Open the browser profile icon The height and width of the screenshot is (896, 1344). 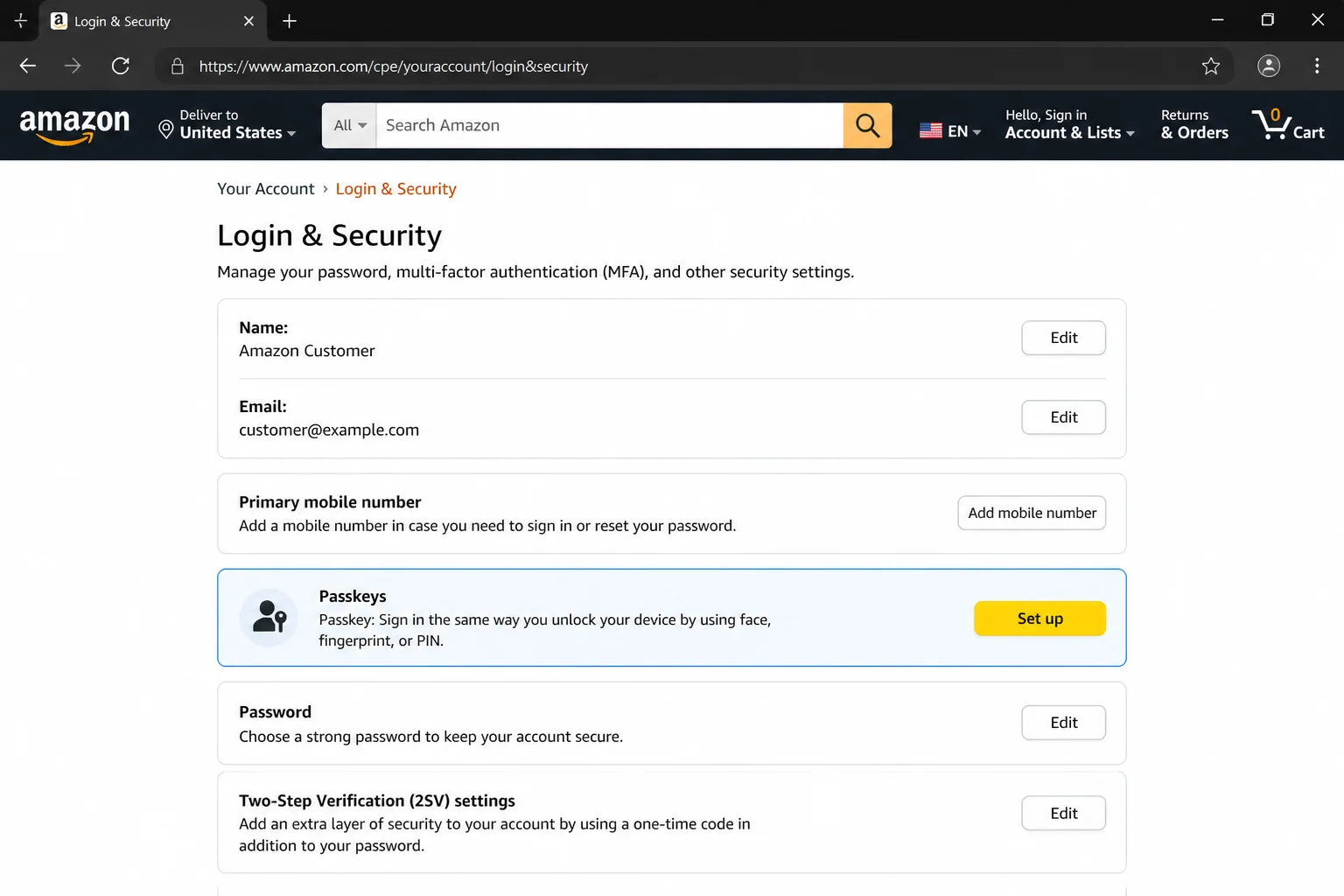(1269, 66)
